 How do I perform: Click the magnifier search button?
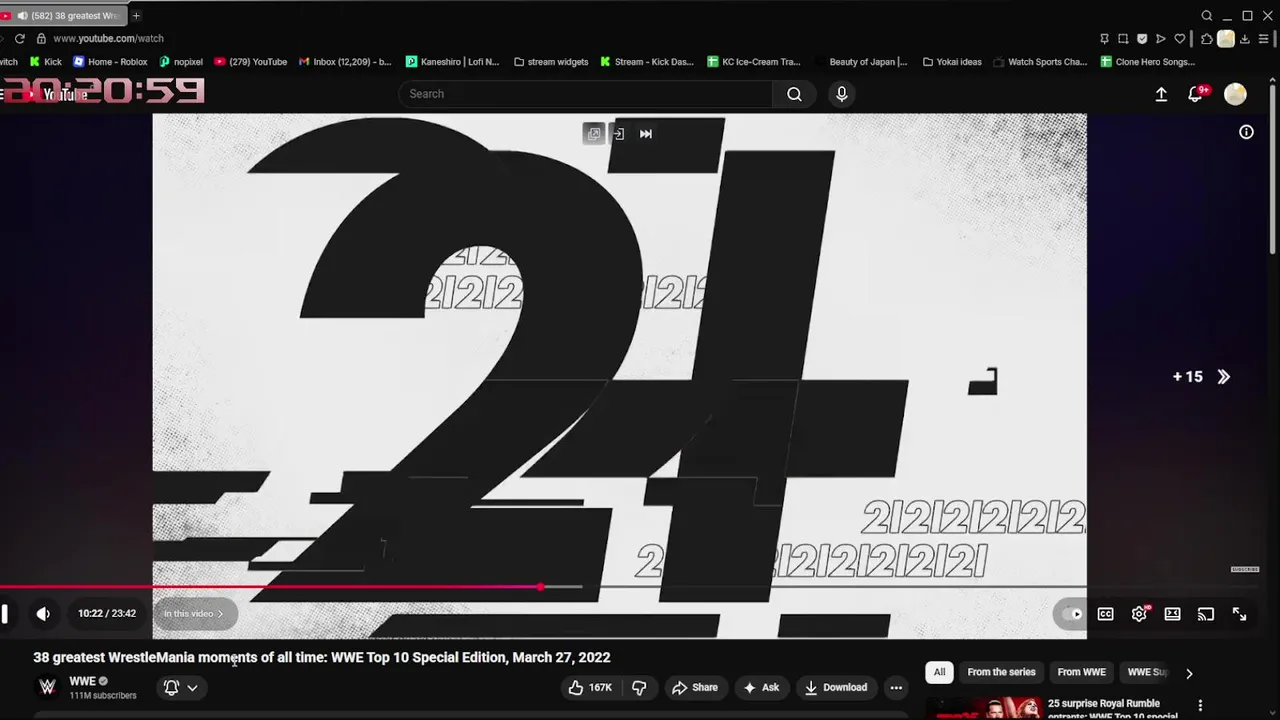pos(794,94)
